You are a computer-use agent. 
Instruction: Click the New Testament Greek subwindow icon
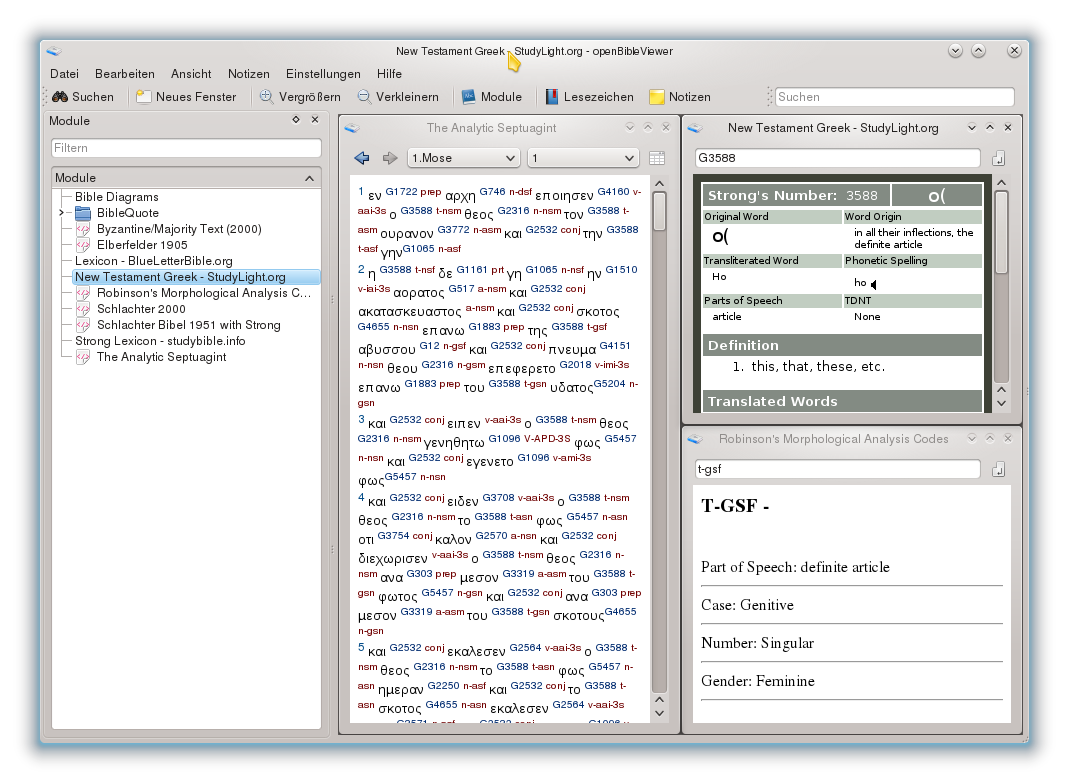click(x=695, y=128)
